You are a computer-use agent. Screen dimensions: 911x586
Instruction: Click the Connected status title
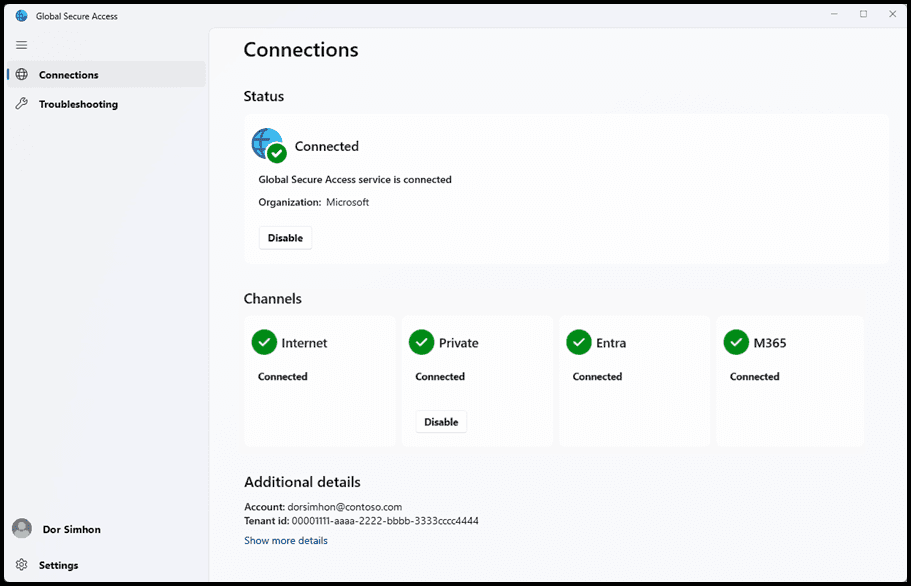point(327,146)
